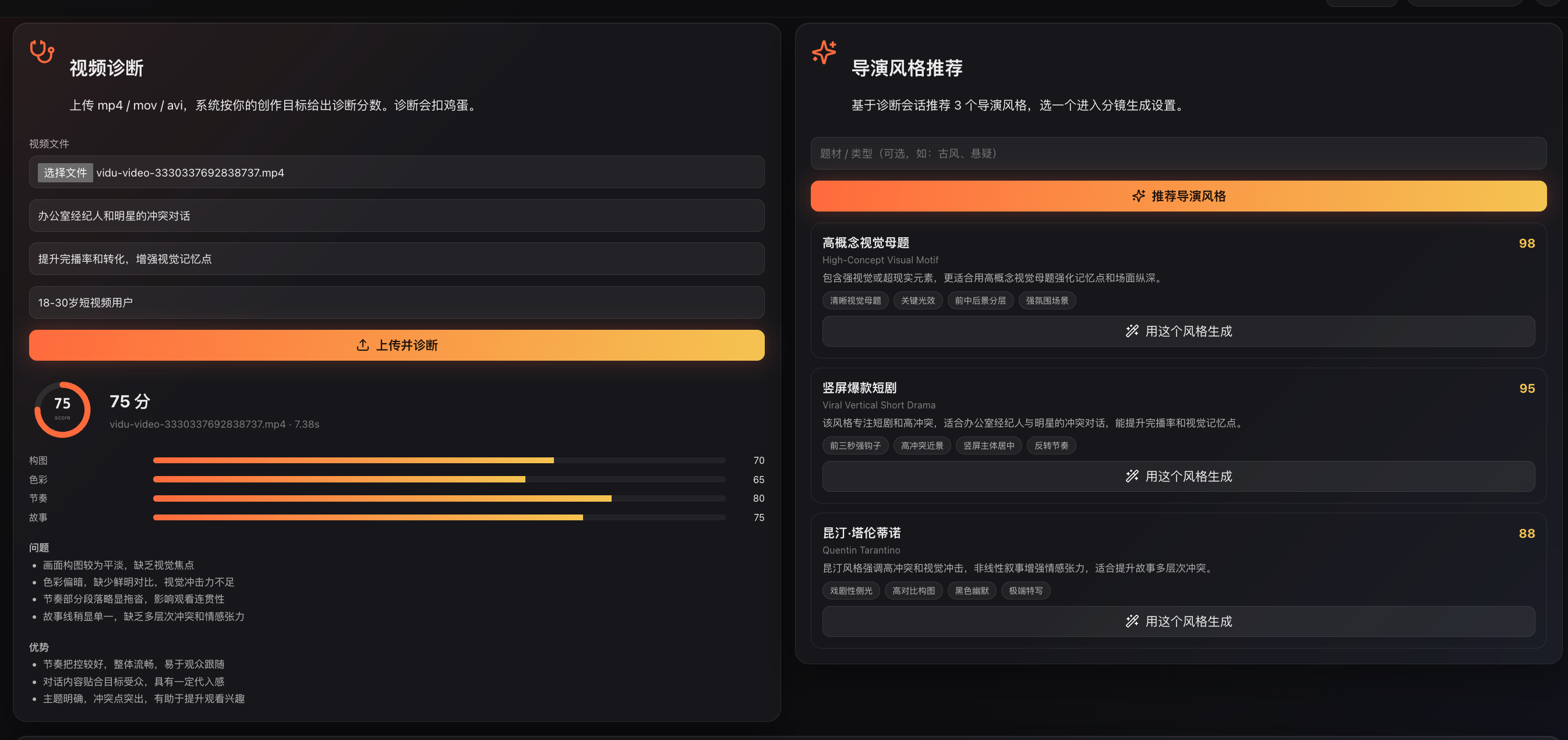Click the sparkle icon on 推荐导演风格 button

(1138, 196)
